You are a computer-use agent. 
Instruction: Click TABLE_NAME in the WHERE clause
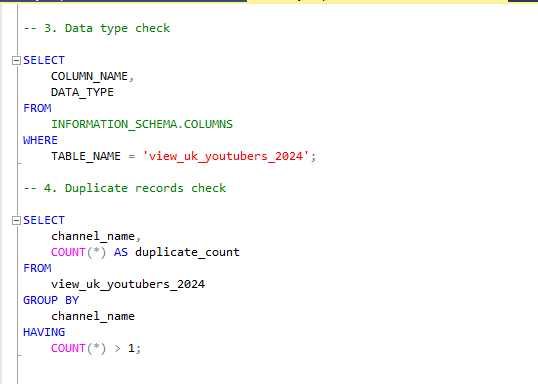[86, 156]
